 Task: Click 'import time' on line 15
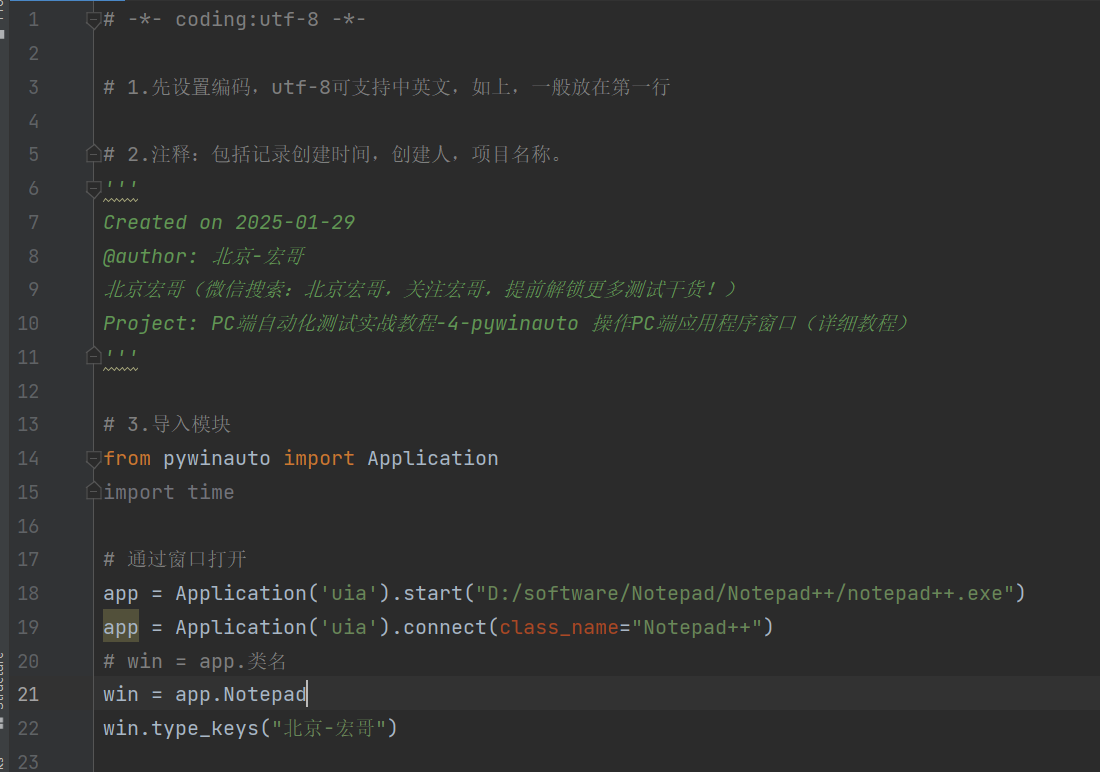(169, 492)
